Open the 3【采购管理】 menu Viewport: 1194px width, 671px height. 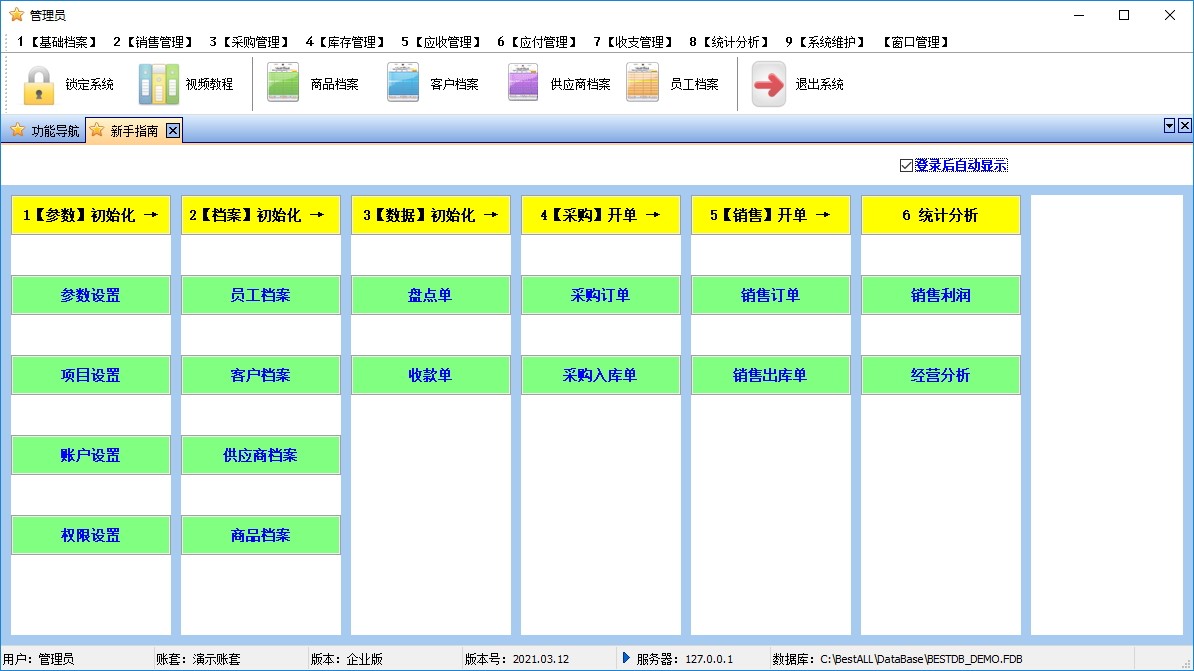(x=248, y=42)
